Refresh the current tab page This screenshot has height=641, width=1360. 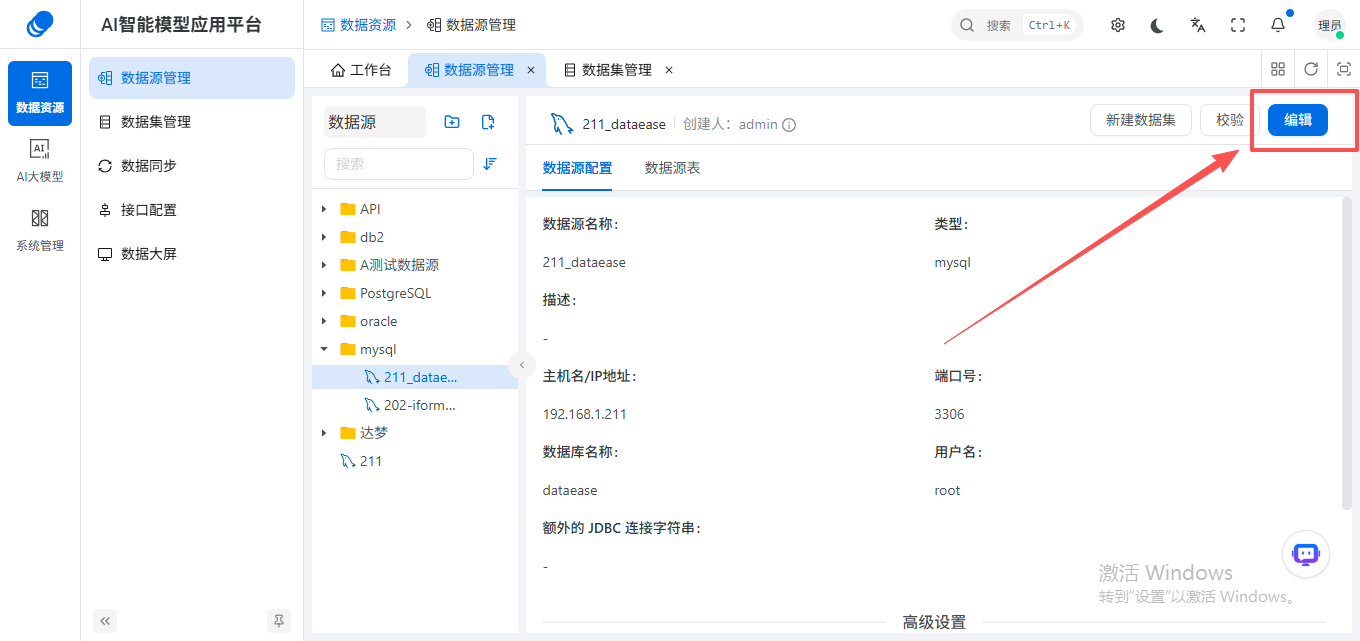[x=1311, y=69]
